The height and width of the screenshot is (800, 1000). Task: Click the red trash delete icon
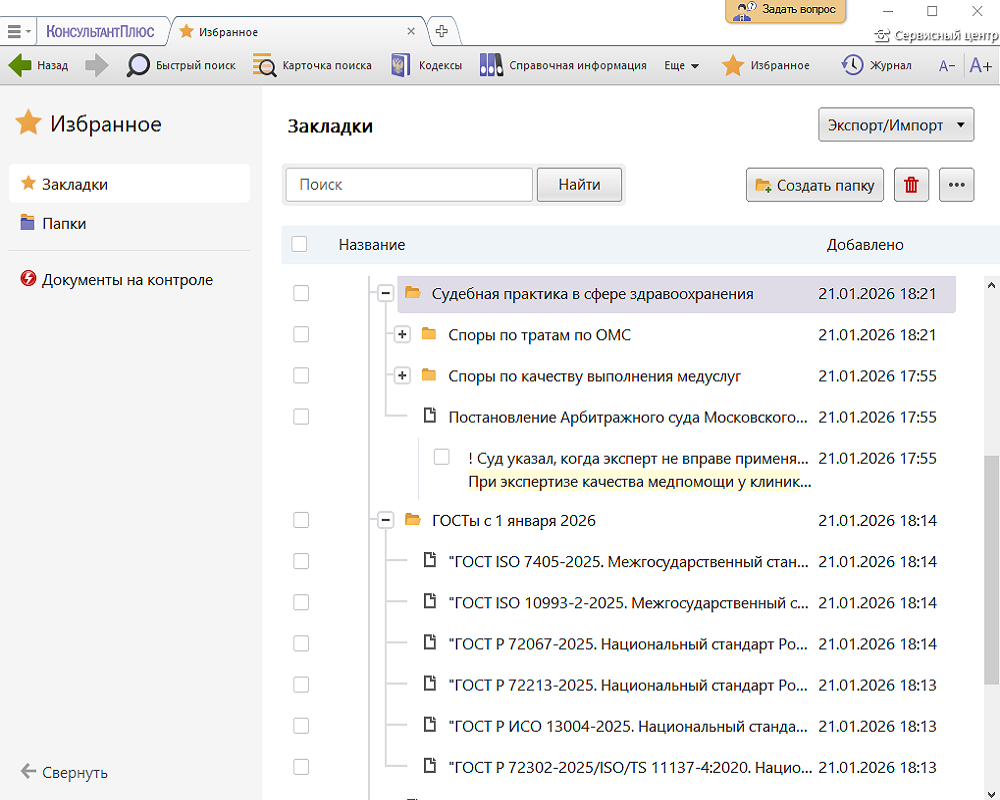[x=911, y=185]
